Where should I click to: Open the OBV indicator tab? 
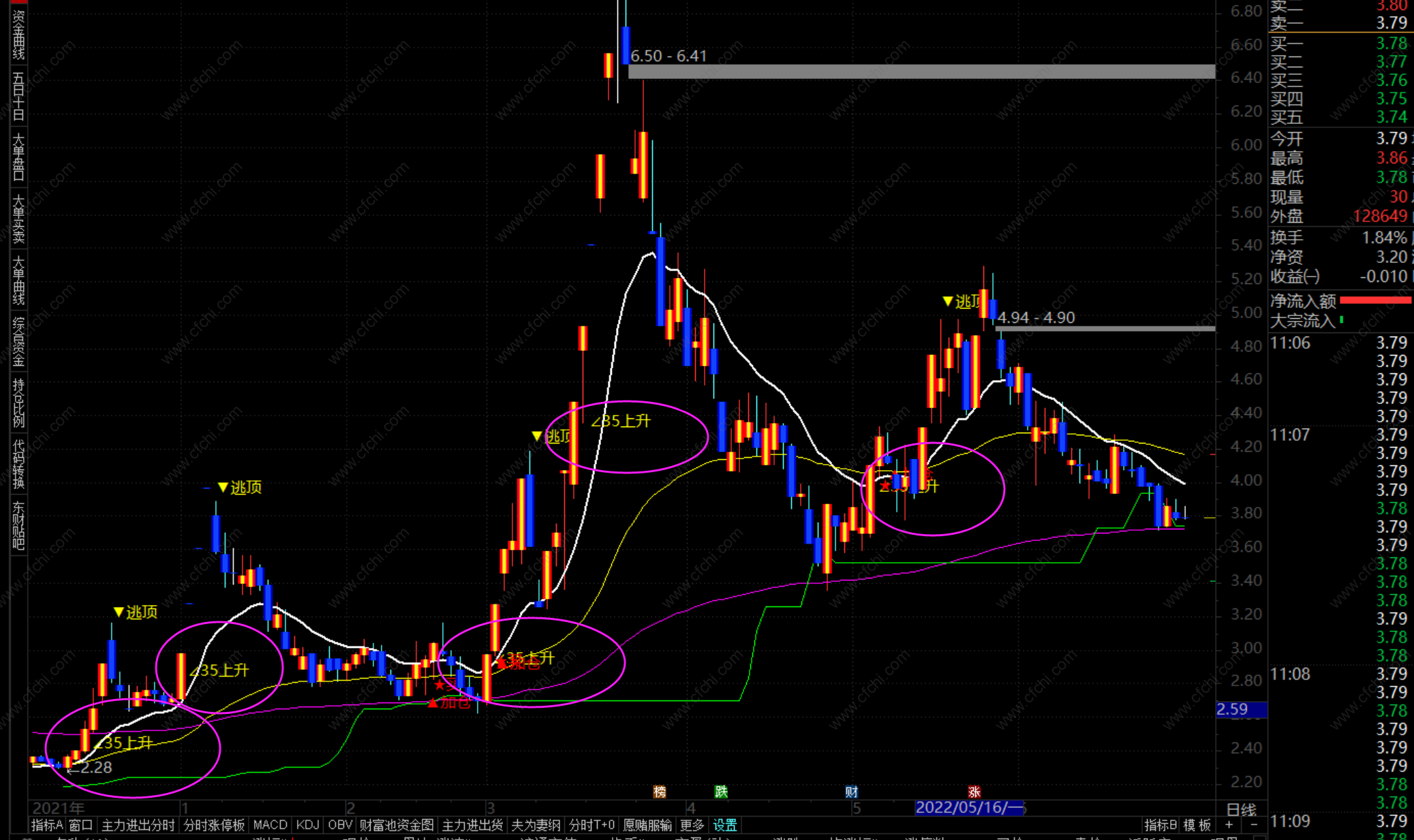pos(340,825)
